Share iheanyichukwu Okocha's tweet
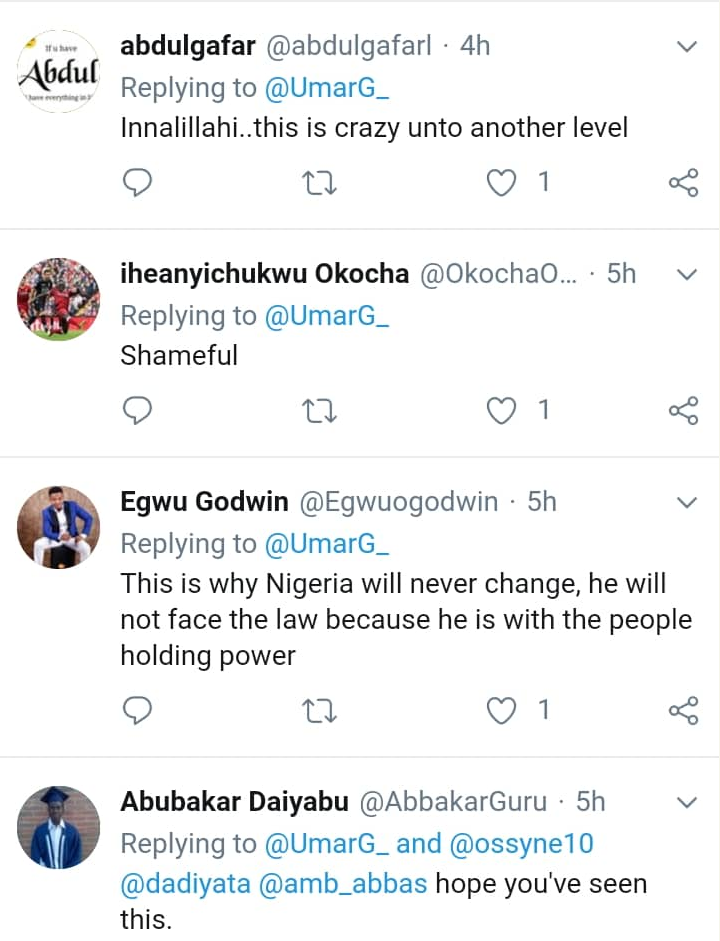 click(x=682, y=410)
